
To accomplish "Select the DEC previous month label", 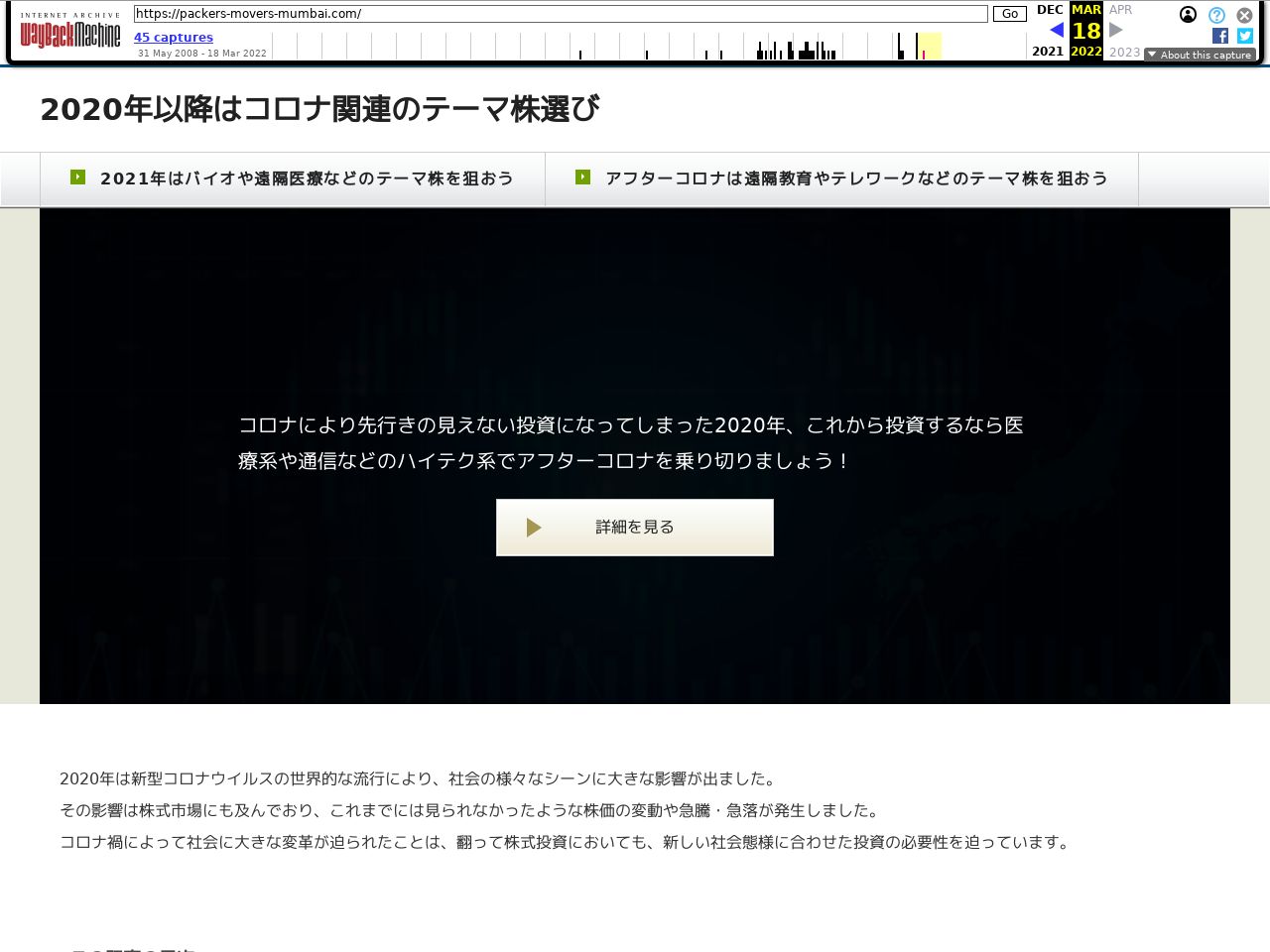I will [1049, 10].
